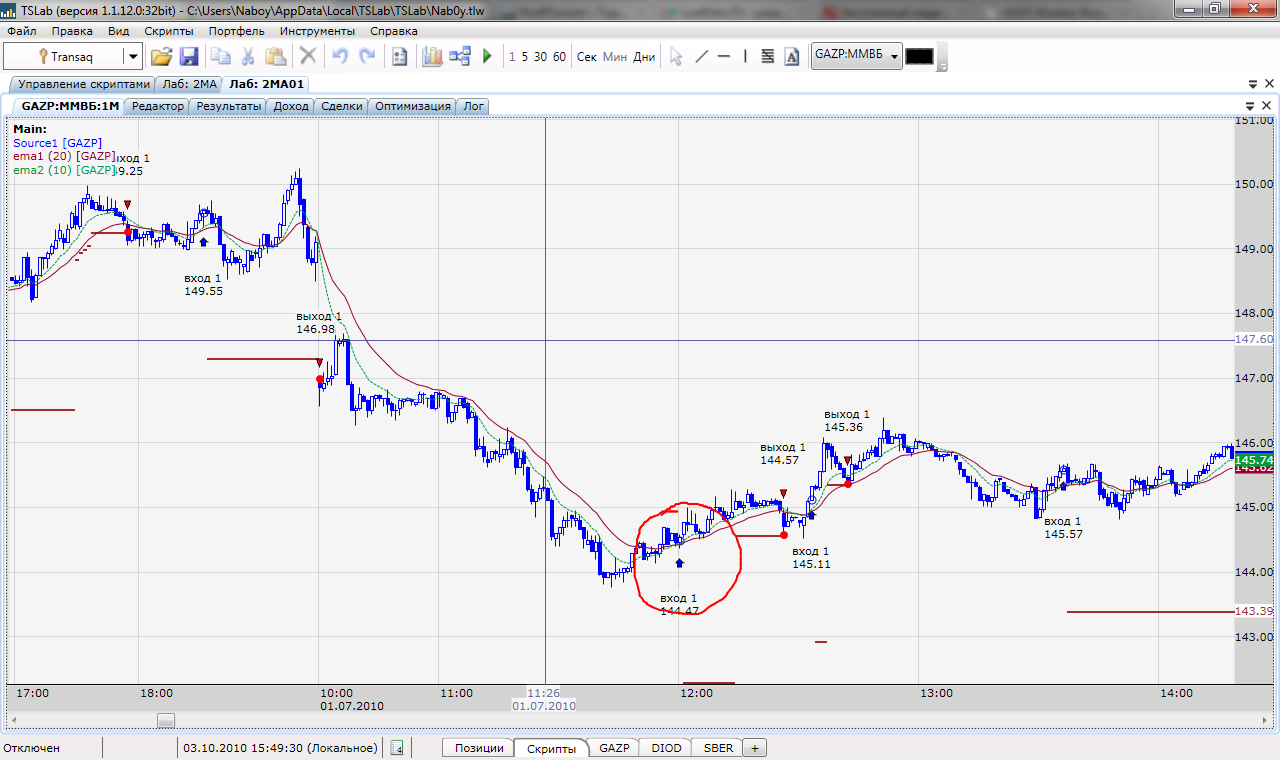Select the GAZP:ММВБ:1М chart tab
This screenshot has height=760, width=1280.
point(70,106)
